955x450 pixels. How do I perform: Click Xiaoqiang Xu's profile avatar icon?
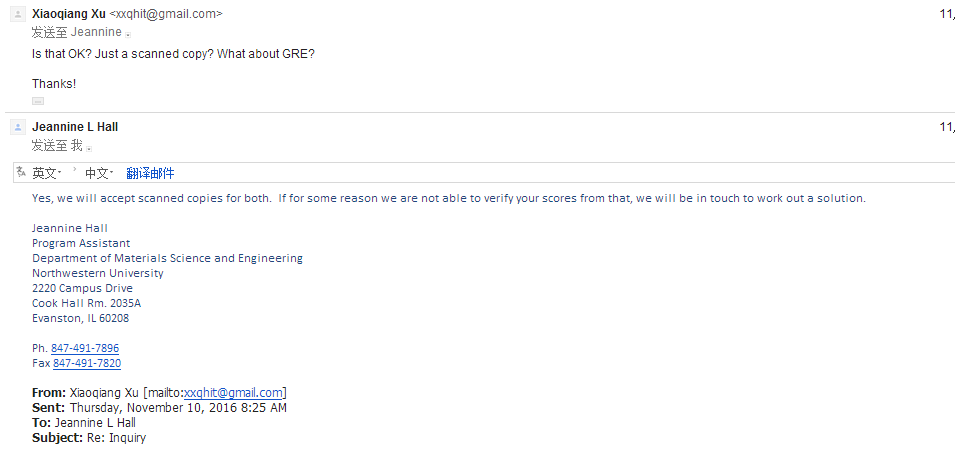[x=16, y=14]
